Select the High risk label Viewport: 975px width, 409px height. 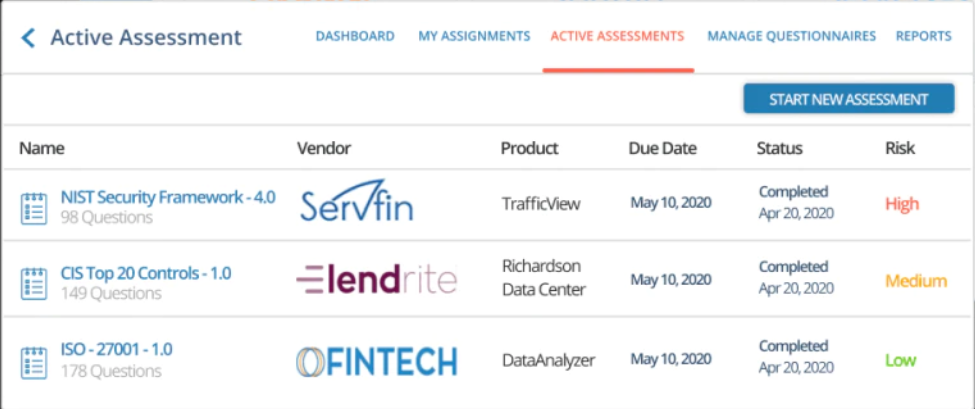point(902,204)
